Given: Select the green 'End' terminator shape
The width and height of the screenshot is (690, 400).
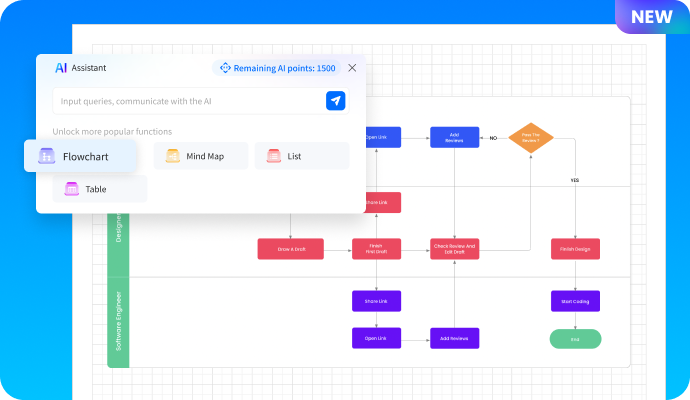Looking at the screenshot, I should pyautogui.click(x=575, y=339).
